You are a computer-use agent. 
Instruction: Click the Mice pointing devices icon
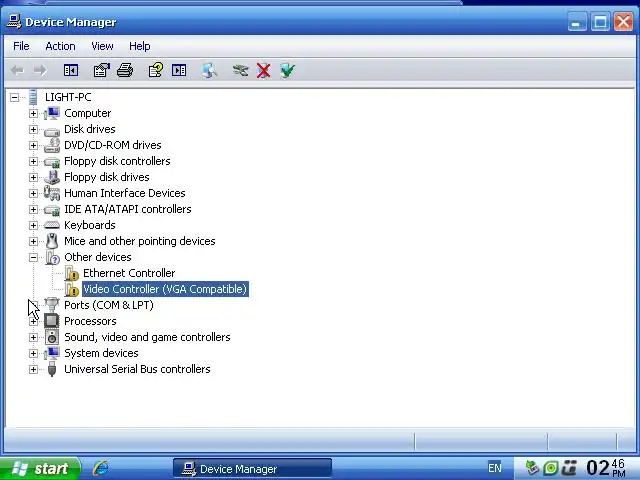pyautogui.click(x=52, y=241)
